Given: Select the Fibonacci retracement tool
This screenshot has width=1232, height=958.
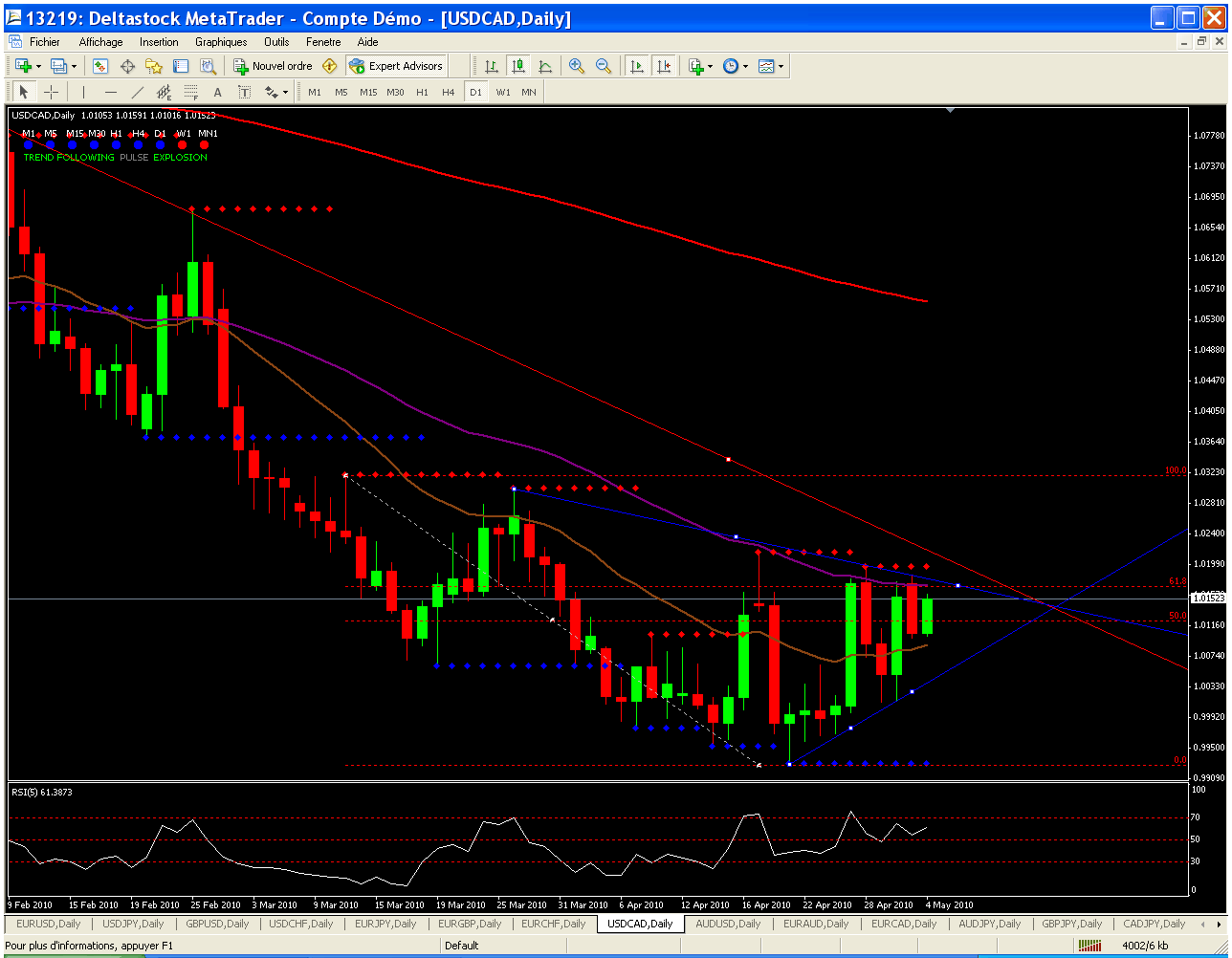Looking at the screenshot, I should tap(190, 92).
